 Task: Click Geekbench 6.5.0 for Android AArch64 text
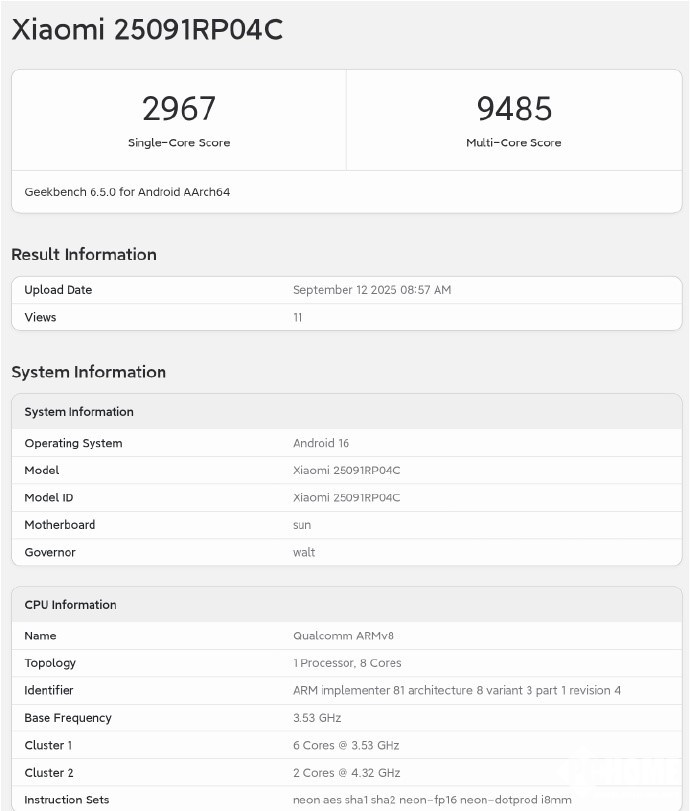[127, 192]
